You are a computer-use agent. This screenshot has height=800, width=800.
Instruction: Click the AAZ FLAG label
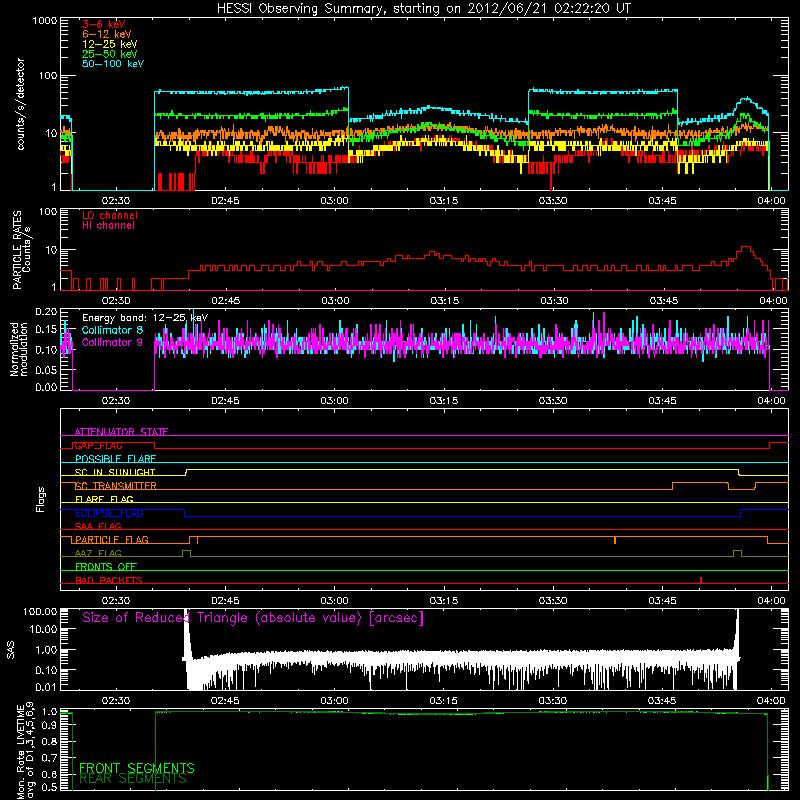pos(98,553)
